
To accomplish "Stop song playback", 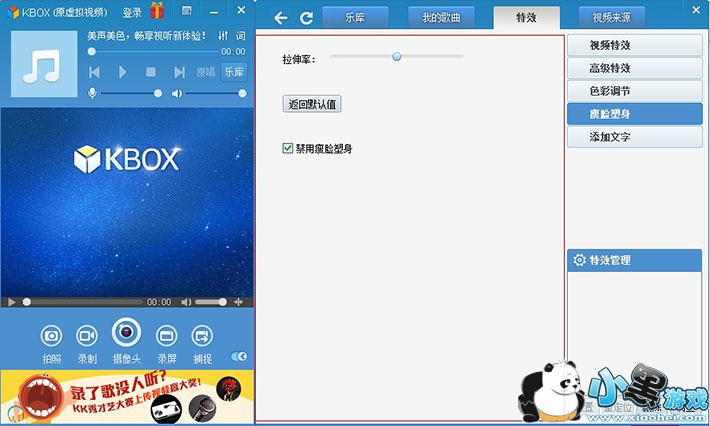I will 151,72.
